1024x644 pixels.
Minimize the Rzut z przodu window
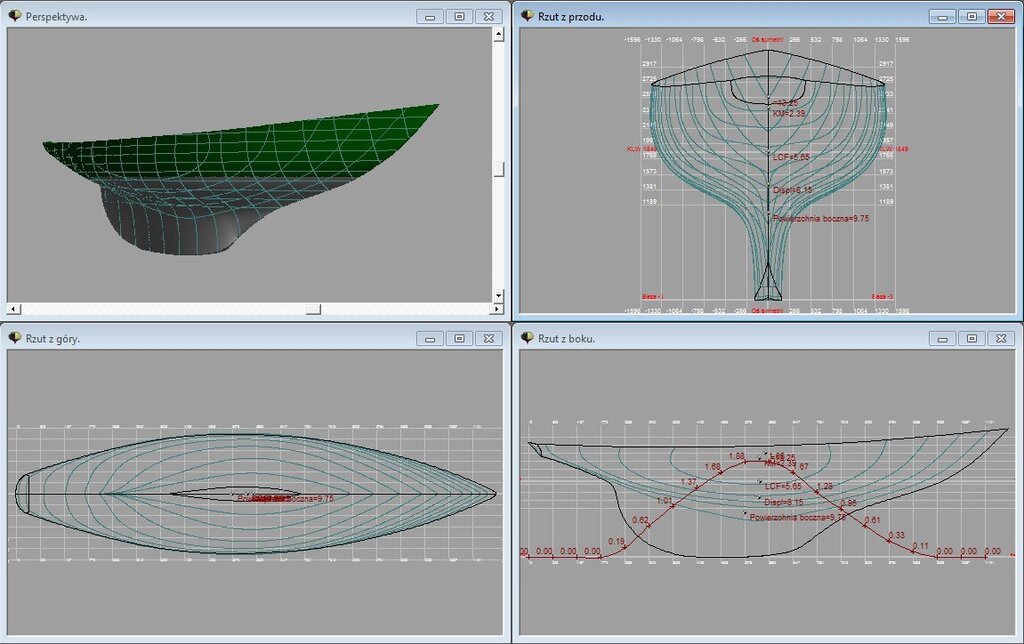point(942,16)
